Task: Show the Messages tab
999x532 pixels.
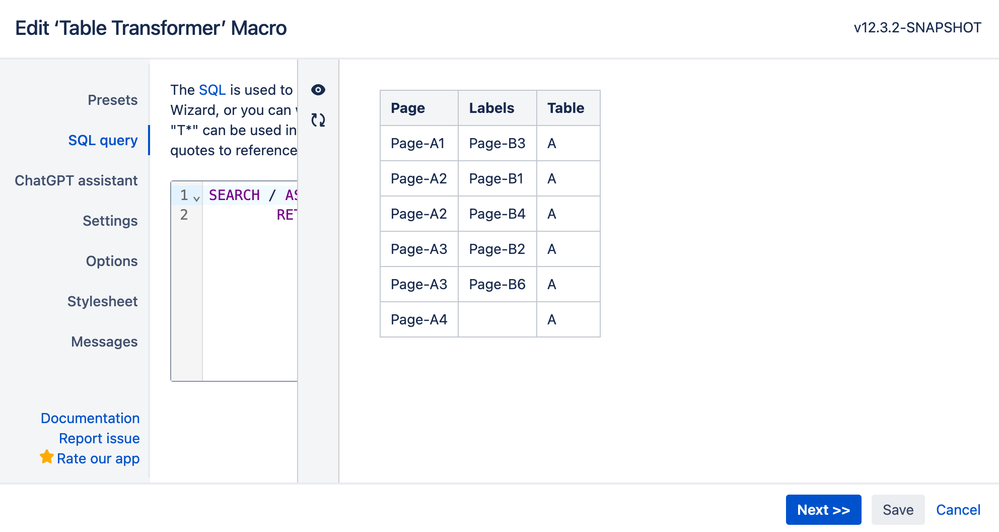Action: (104, 342)
